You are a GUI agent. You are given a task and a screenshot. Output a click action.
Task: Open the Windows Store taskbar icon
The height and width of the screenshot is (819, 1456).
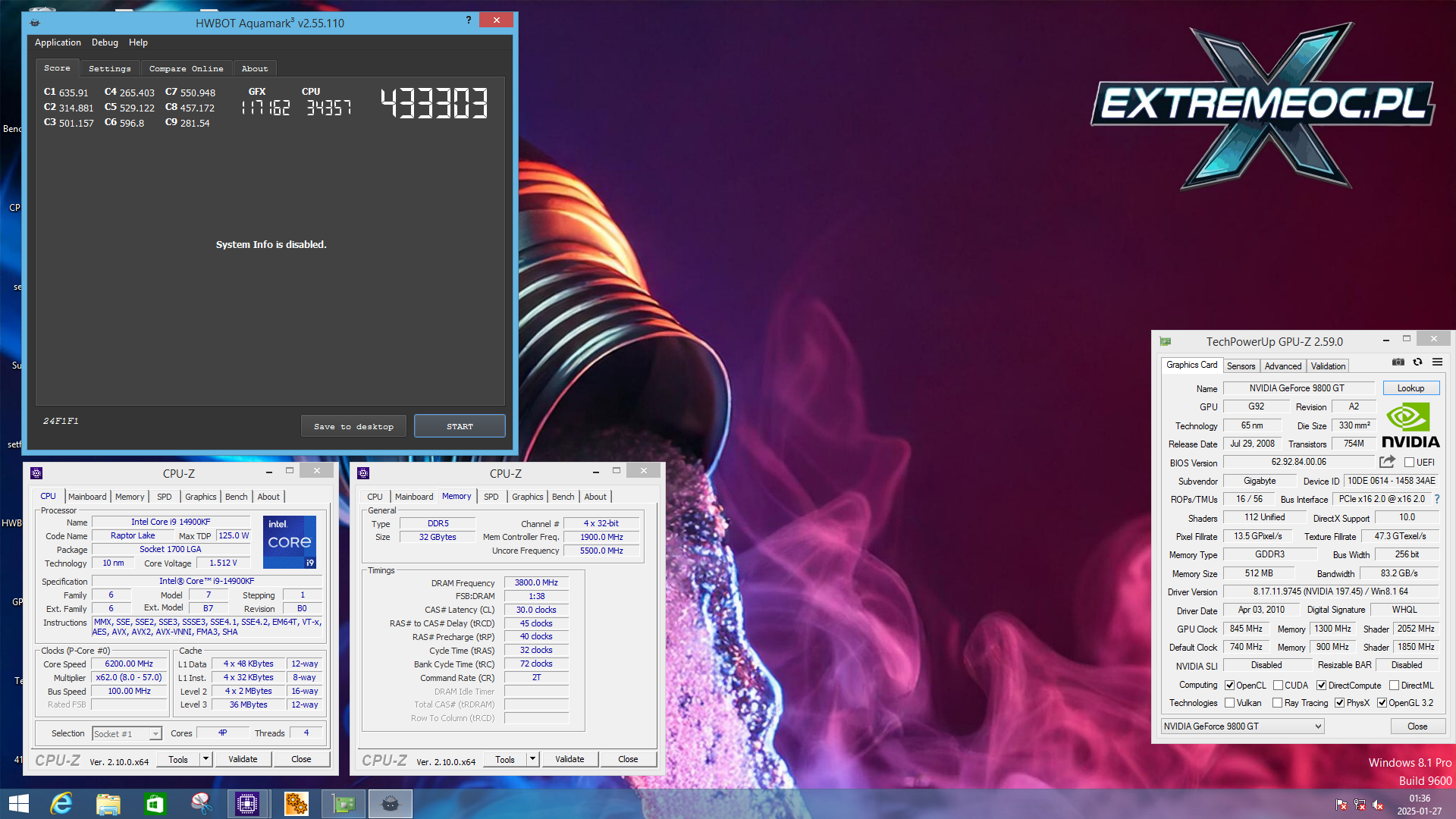click(155, 803)
